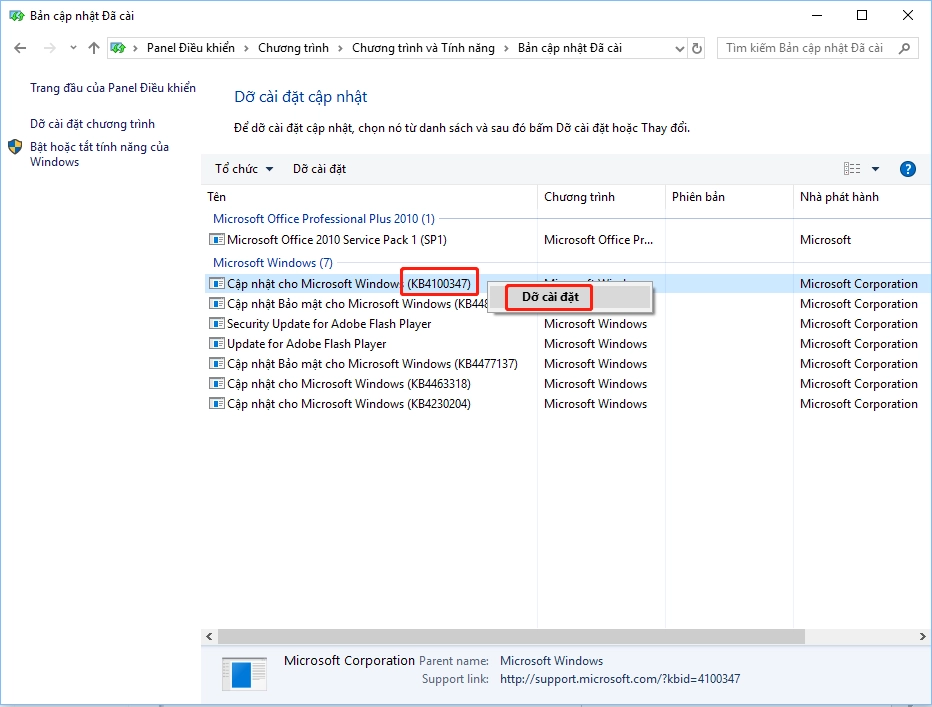
Task: Open the breadcrumb dropdown chevron after Bản cập nhật Đã cài
Action: 679,47
